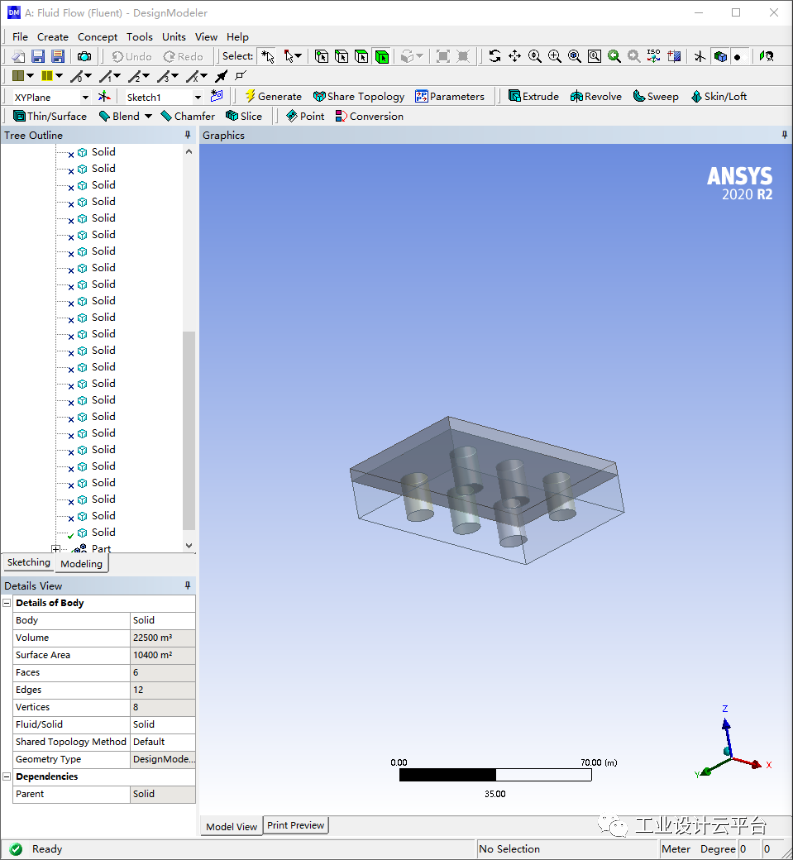Toggle the small square ruler icon in second toolbar

click(240, 76)
